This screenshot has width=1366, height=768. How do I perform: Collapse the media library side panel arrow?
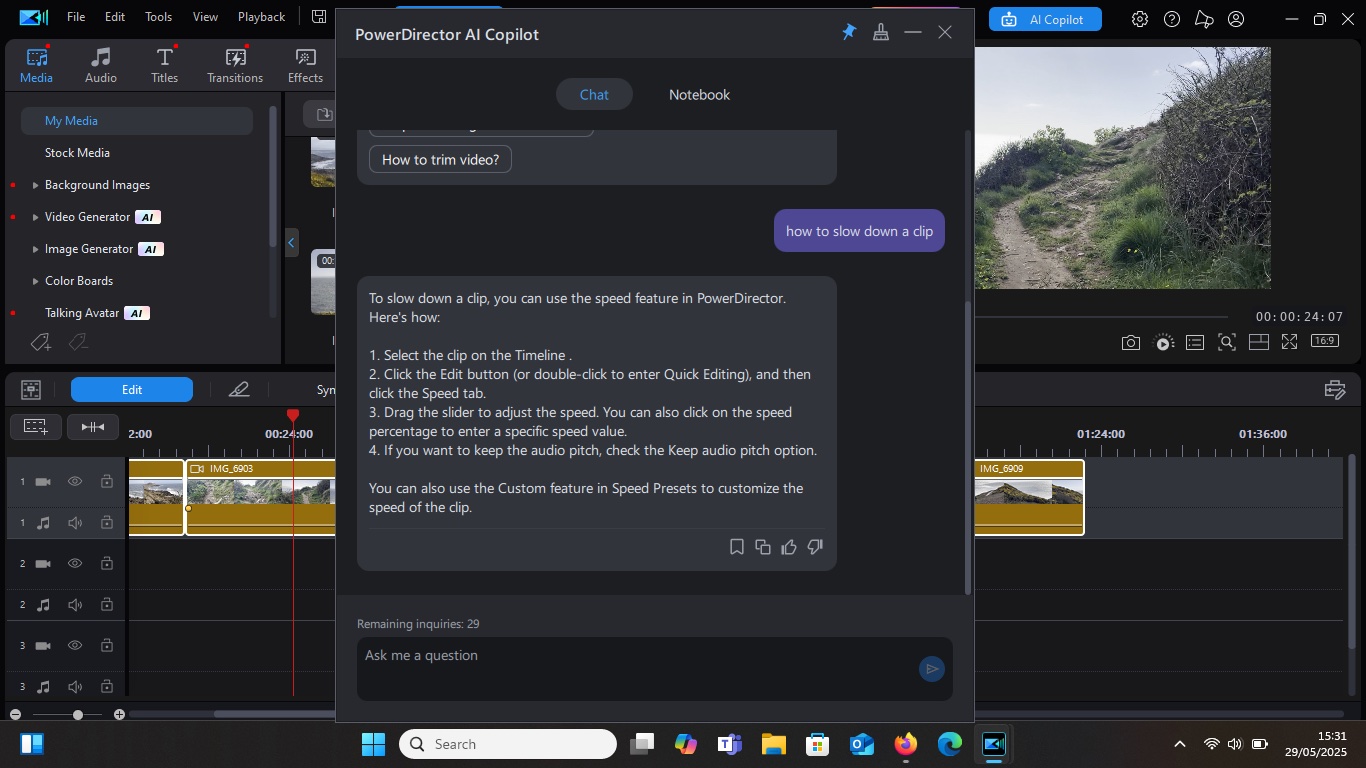(x=291, y=242)
